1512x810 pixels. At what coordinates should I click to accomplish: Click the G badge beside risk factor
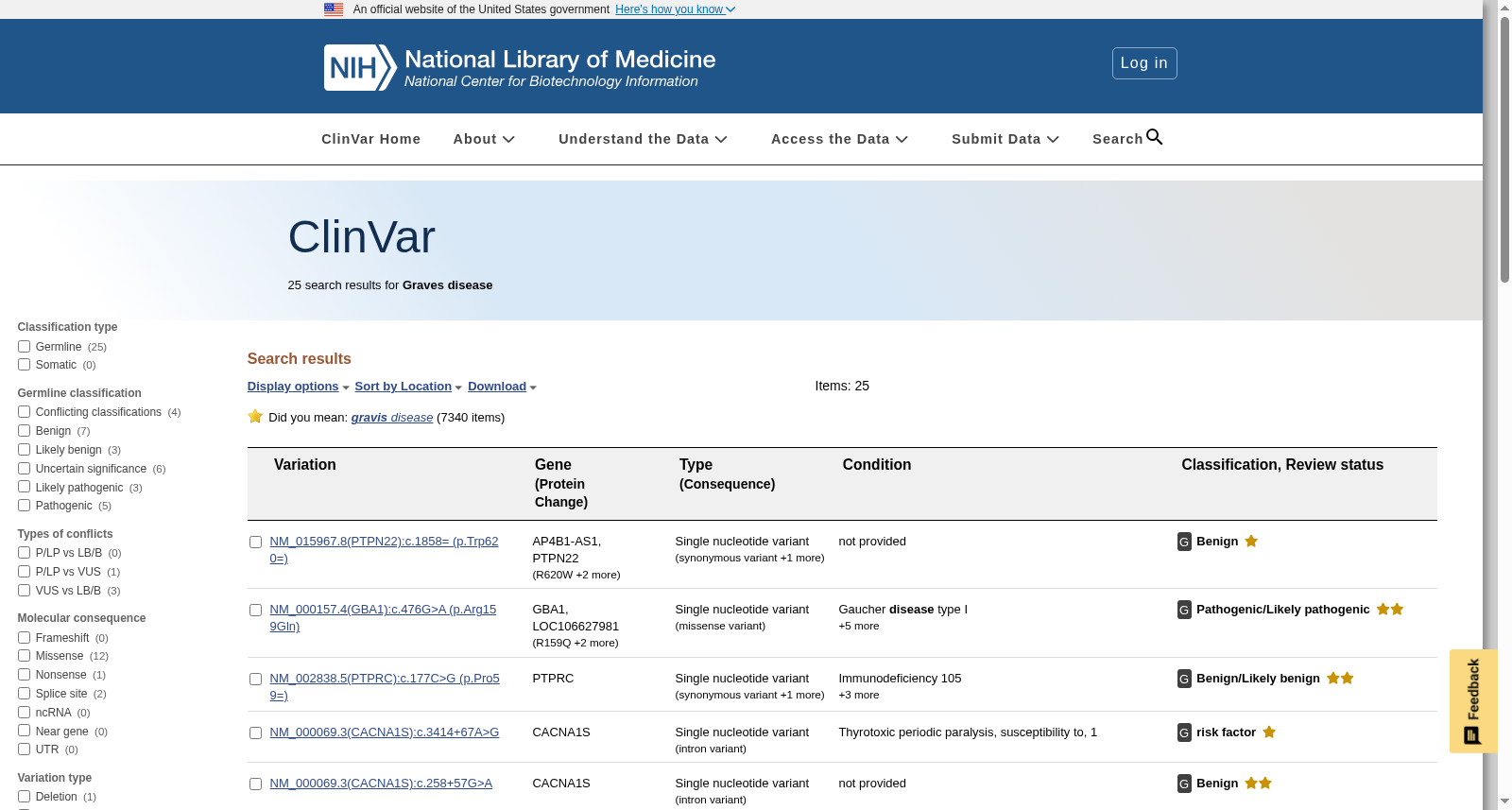click(x=1184, y=732)
